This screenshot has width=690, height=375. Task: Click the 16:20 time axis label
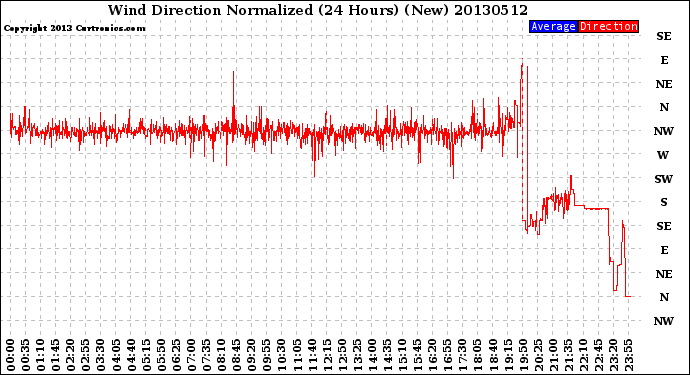click(433, 355)
